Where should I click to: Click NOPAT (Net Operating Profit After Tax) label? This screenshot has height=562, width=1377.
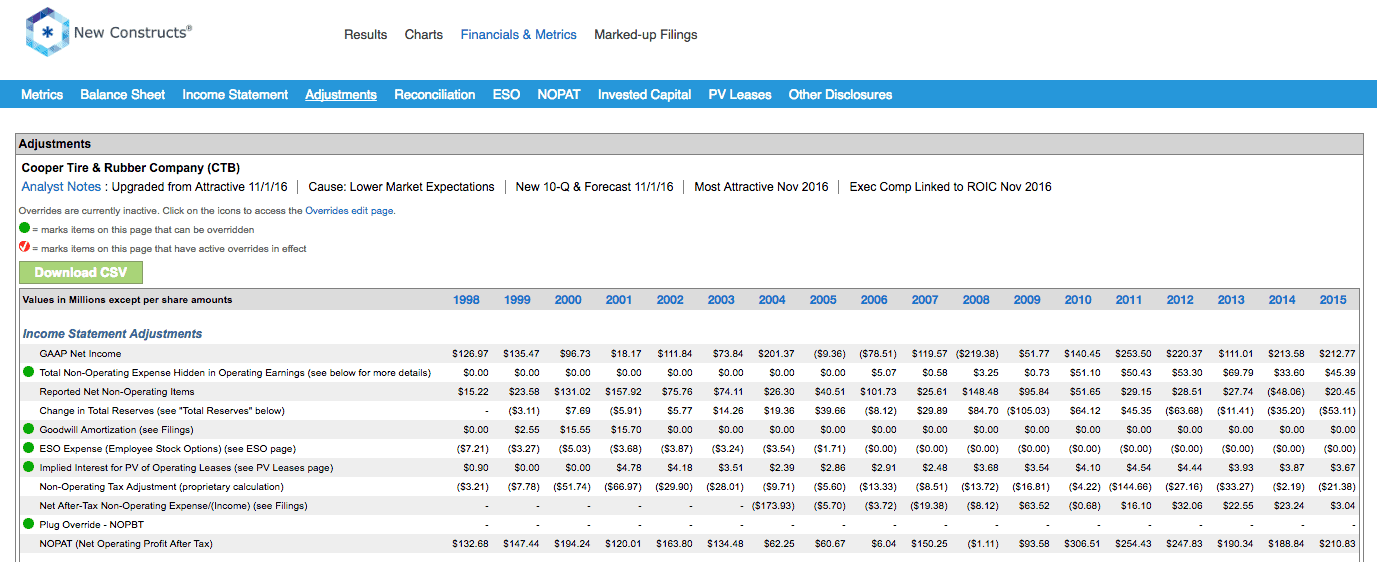tap(126, 544)
